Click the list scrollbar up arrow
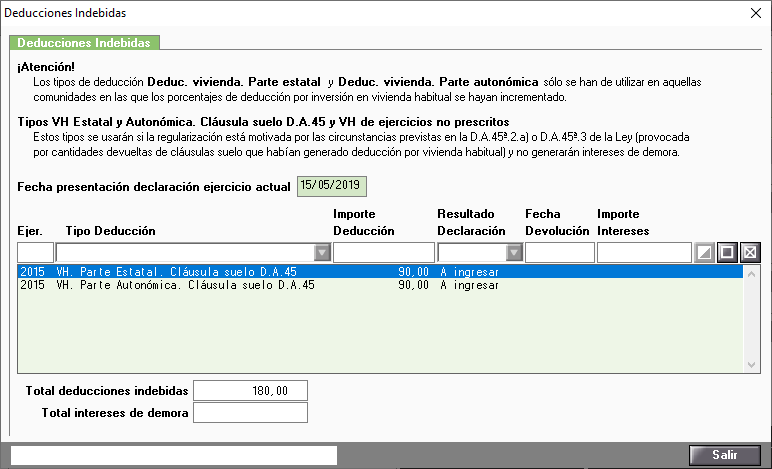Image resolution: width=772 pixels, height=469 pixels. pos(751,274)
